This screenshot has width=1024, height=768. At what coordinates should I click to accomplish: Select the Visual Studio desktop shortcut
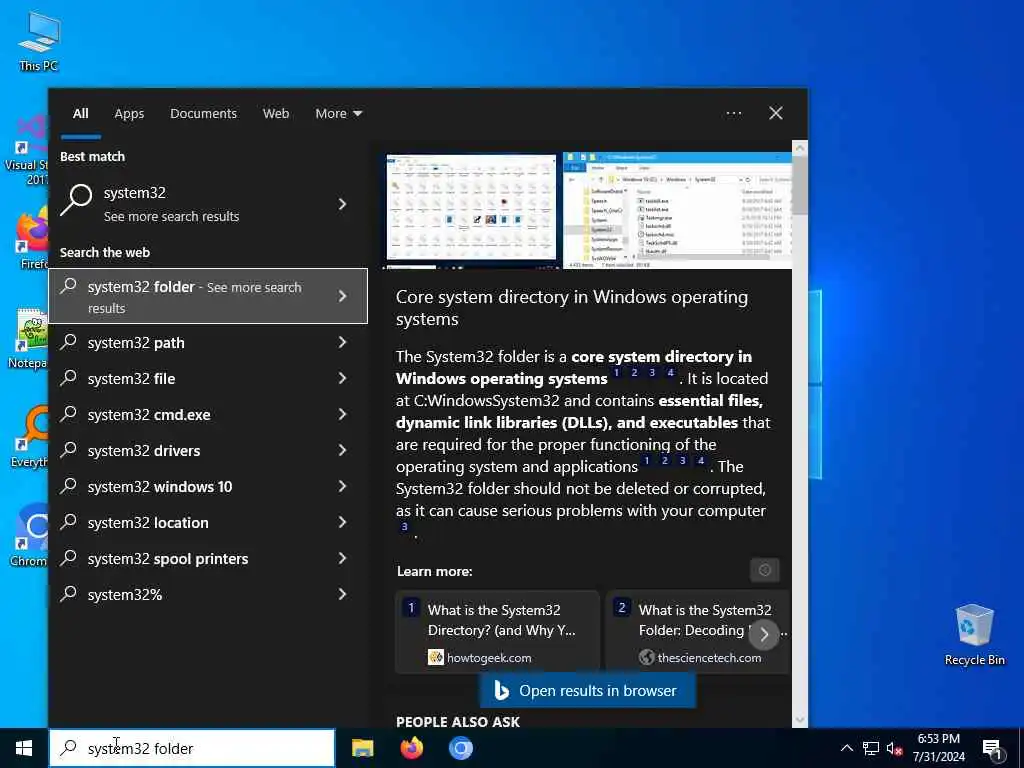coord(26,150)
